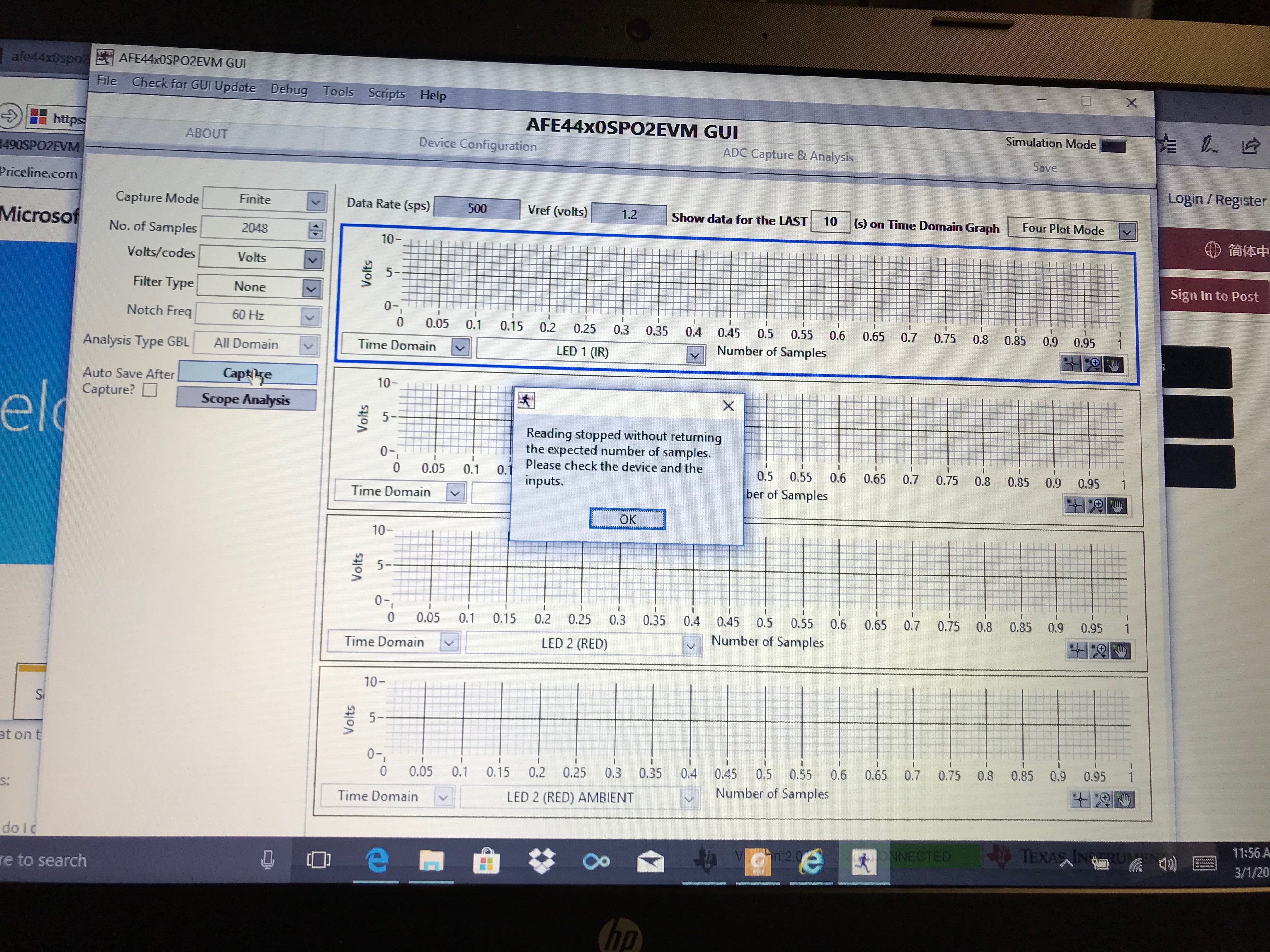Switch to the ABOUT tab
This screenshot has height=952, width=1270.
207,133
